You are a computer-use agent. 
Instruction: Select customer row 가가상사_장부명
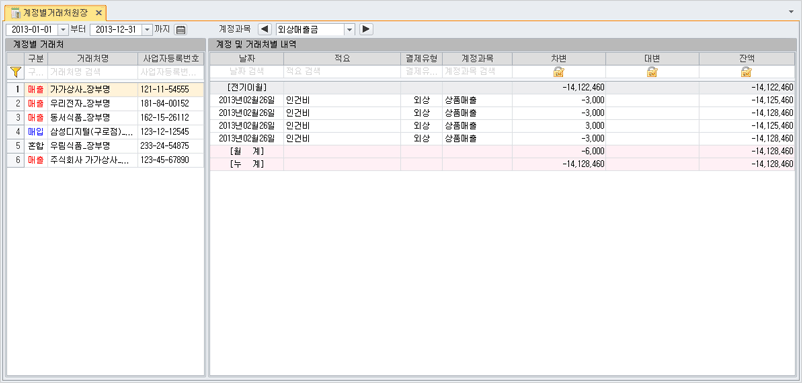[x=105, y=89]
